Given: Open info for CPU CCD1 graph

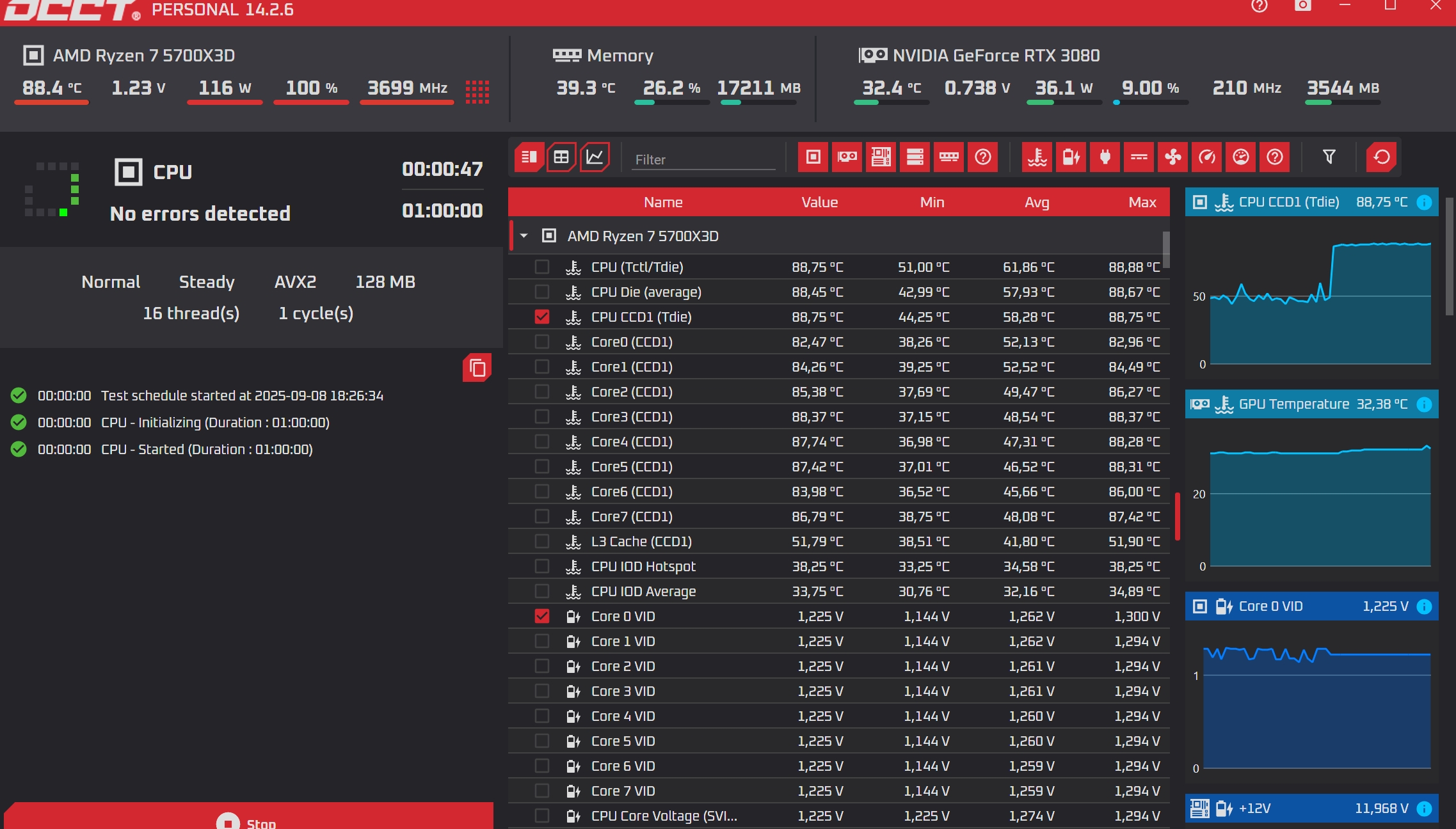Looking at the screenshot, I should coord(1424,203).
